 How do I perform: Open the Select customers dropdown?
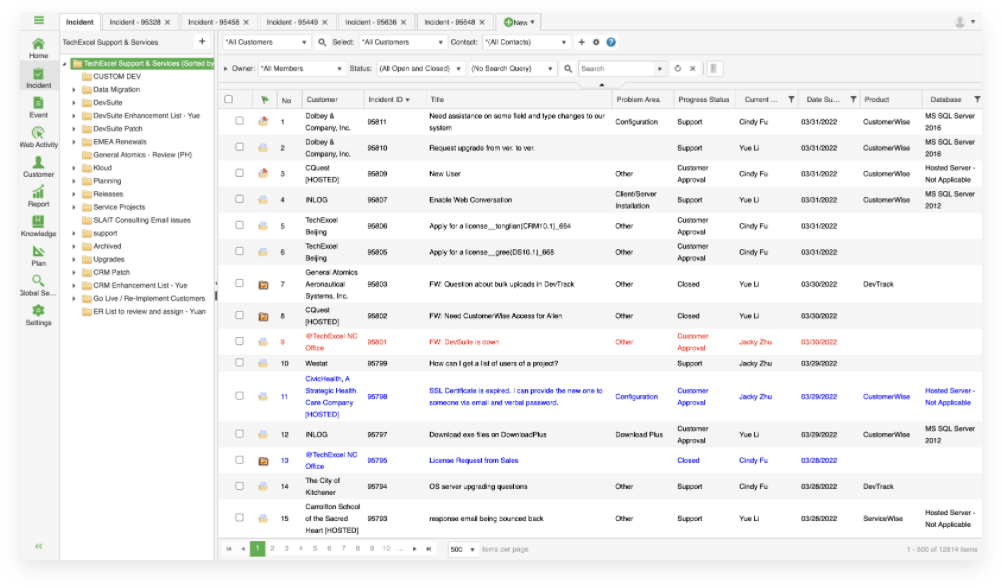coord(402,42)
